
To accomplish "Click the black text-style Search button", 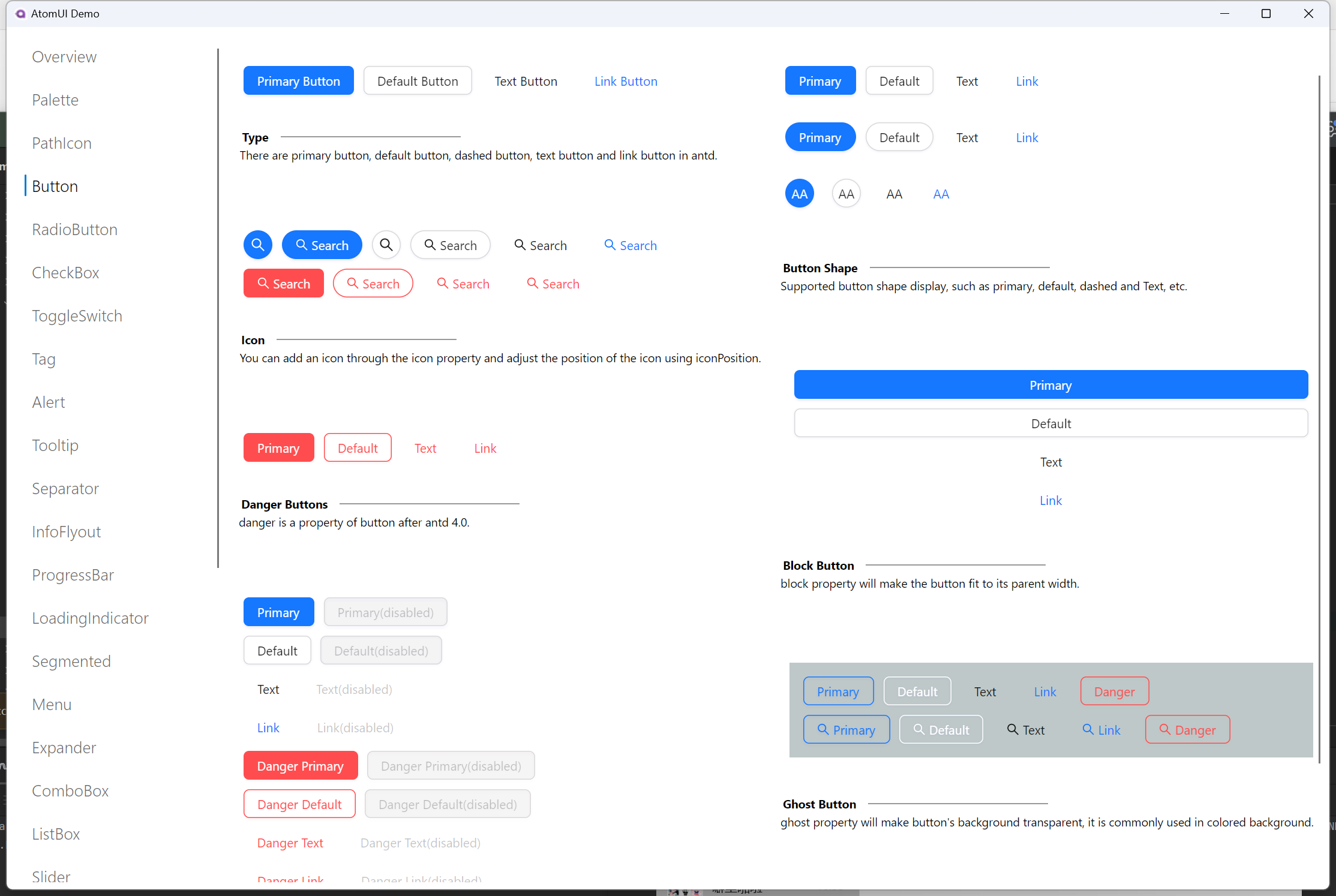I will tap(541, 245).
